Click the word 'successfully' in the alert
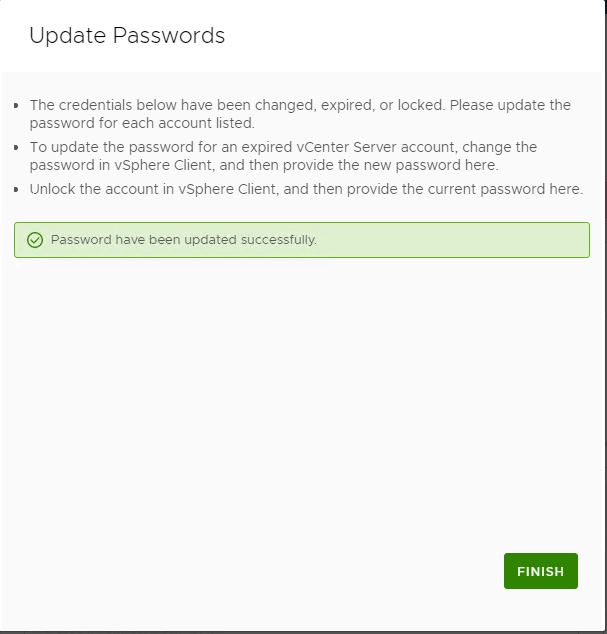The height and width of the screenshot is (634, 607). tap(279, 240)
